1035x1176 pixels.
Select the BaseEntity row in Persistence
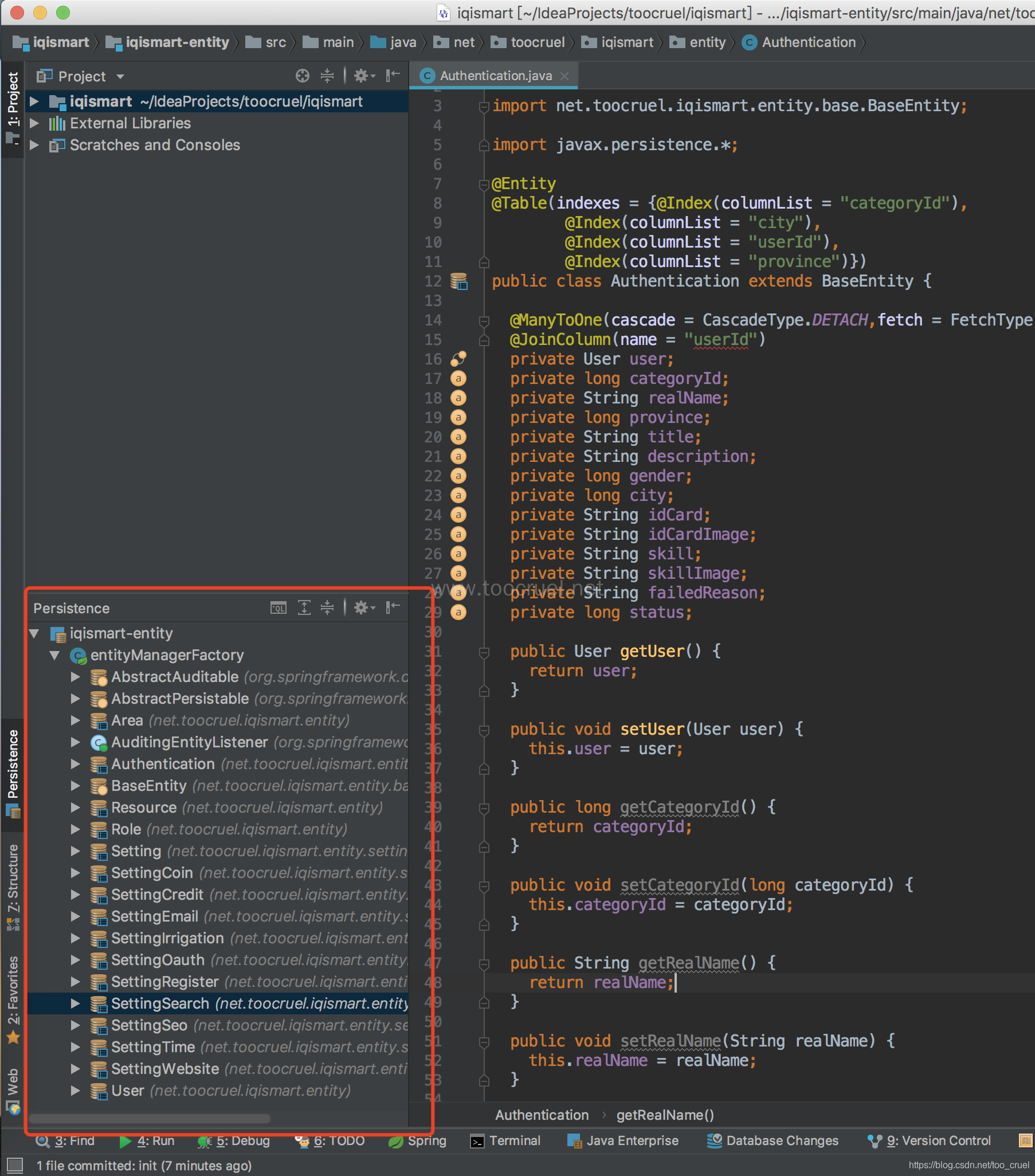coord(217,786)
